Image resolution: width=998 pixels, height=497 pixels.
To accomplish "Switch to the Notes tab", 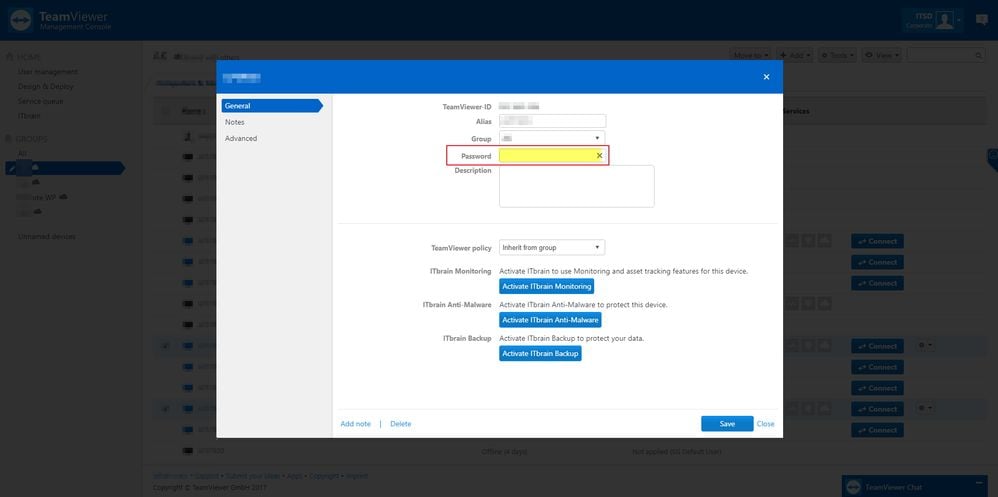I will [234, 122].
